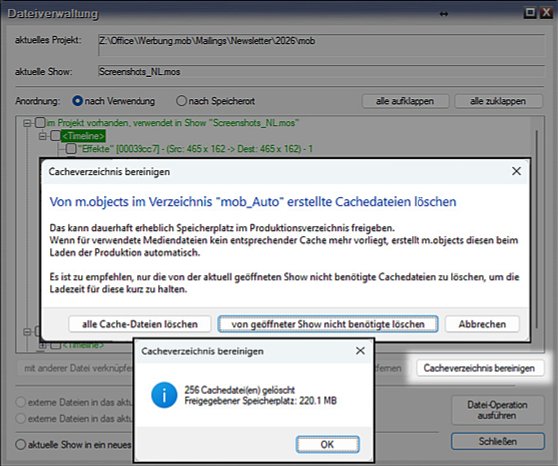
Task: Confirm the deleted cache message with OK
Action: pyautogui.click(x=327, y=444)
